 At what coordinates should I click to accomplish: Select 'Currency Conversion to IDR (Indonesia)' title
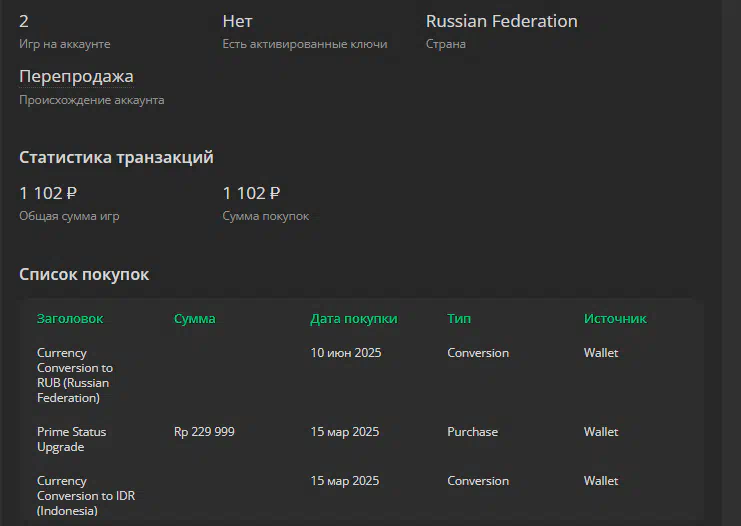click(86, 495)
